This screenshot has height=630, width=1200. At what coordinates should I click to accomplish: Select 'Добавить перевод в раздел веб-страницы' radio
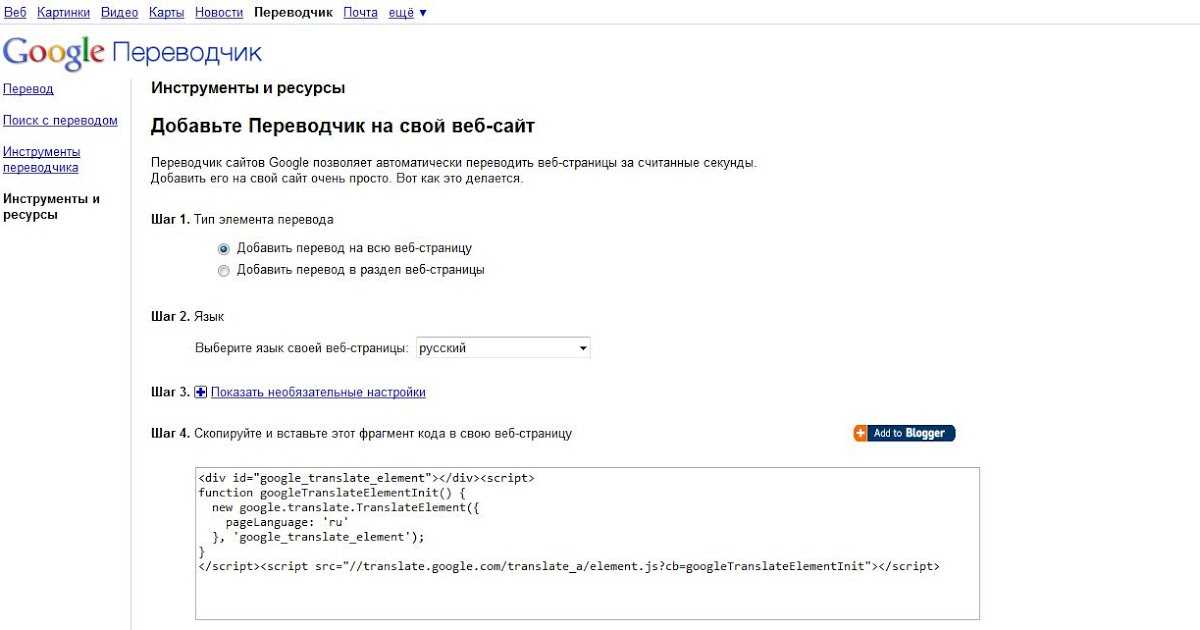[x=224, y=270]
